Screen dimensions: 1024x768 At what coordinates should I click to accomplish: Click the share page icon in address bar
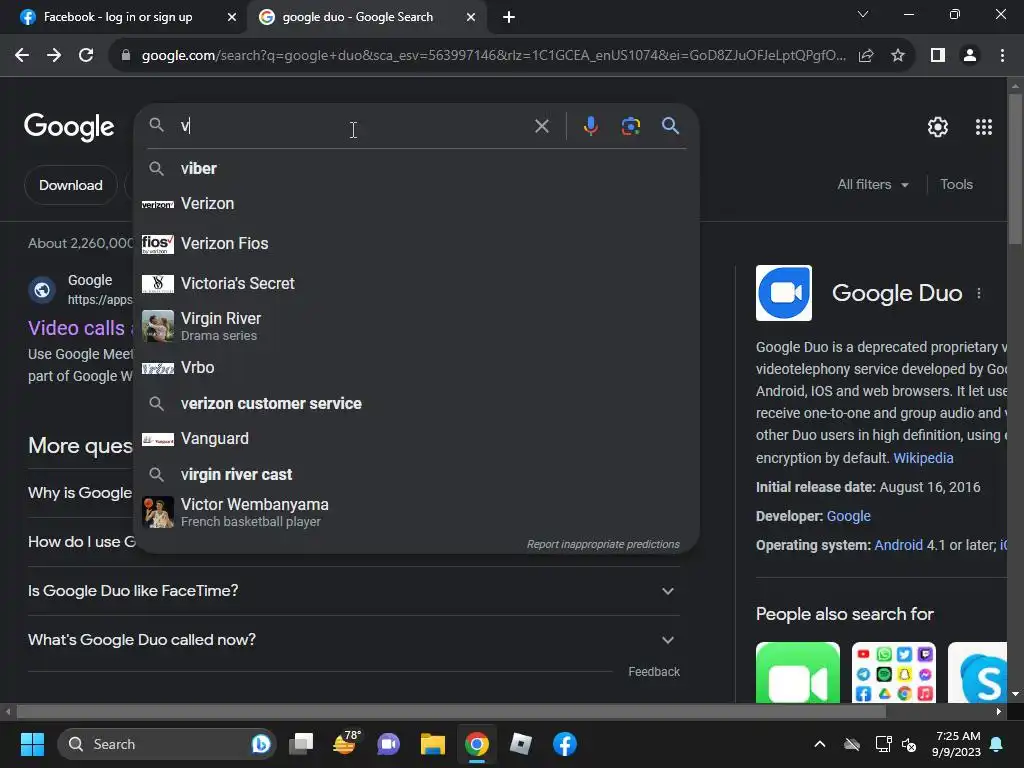tap(866, 56)
